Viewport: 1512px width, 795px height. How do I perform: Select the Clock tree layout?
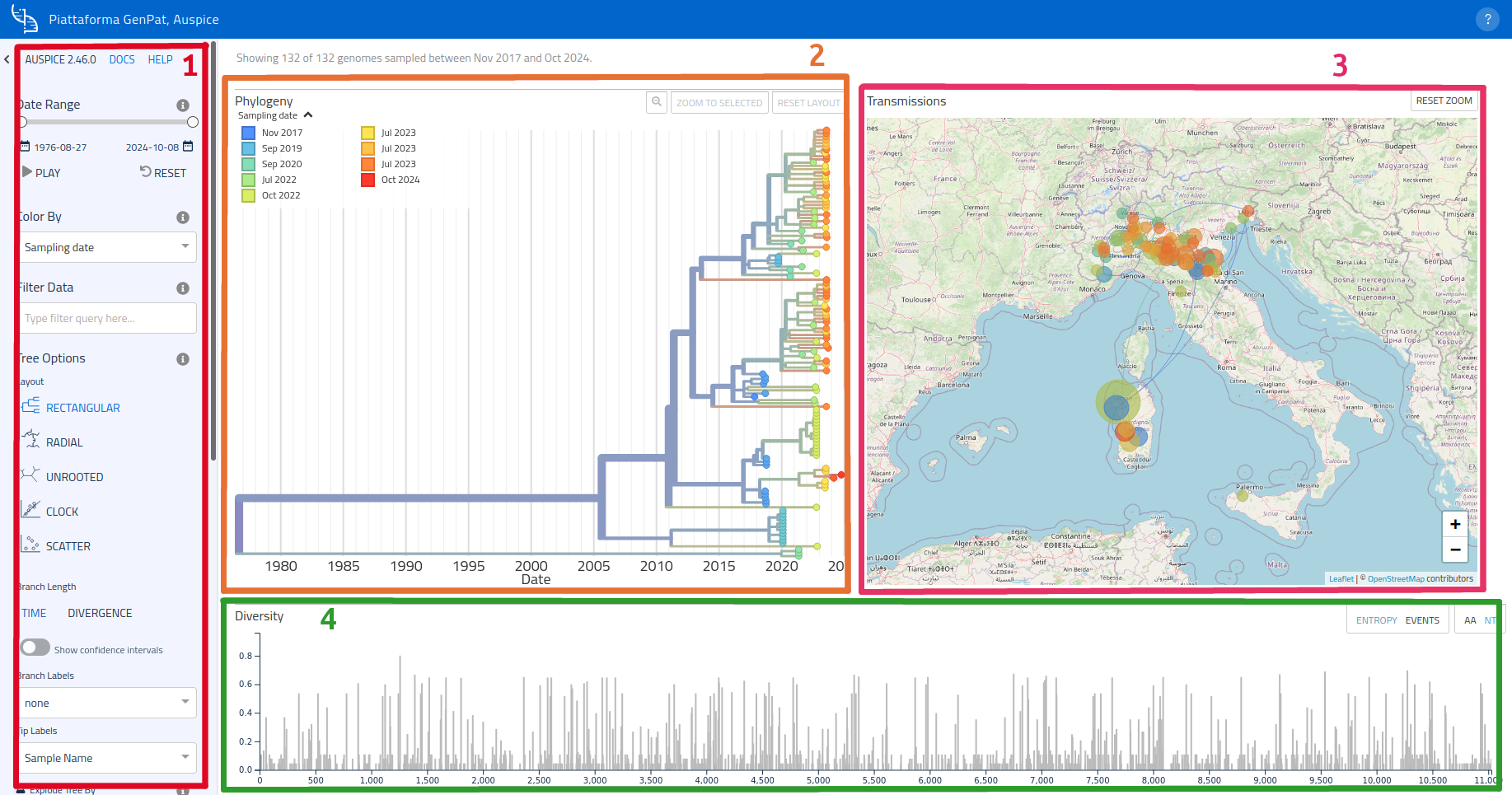[x=62, y=512]
